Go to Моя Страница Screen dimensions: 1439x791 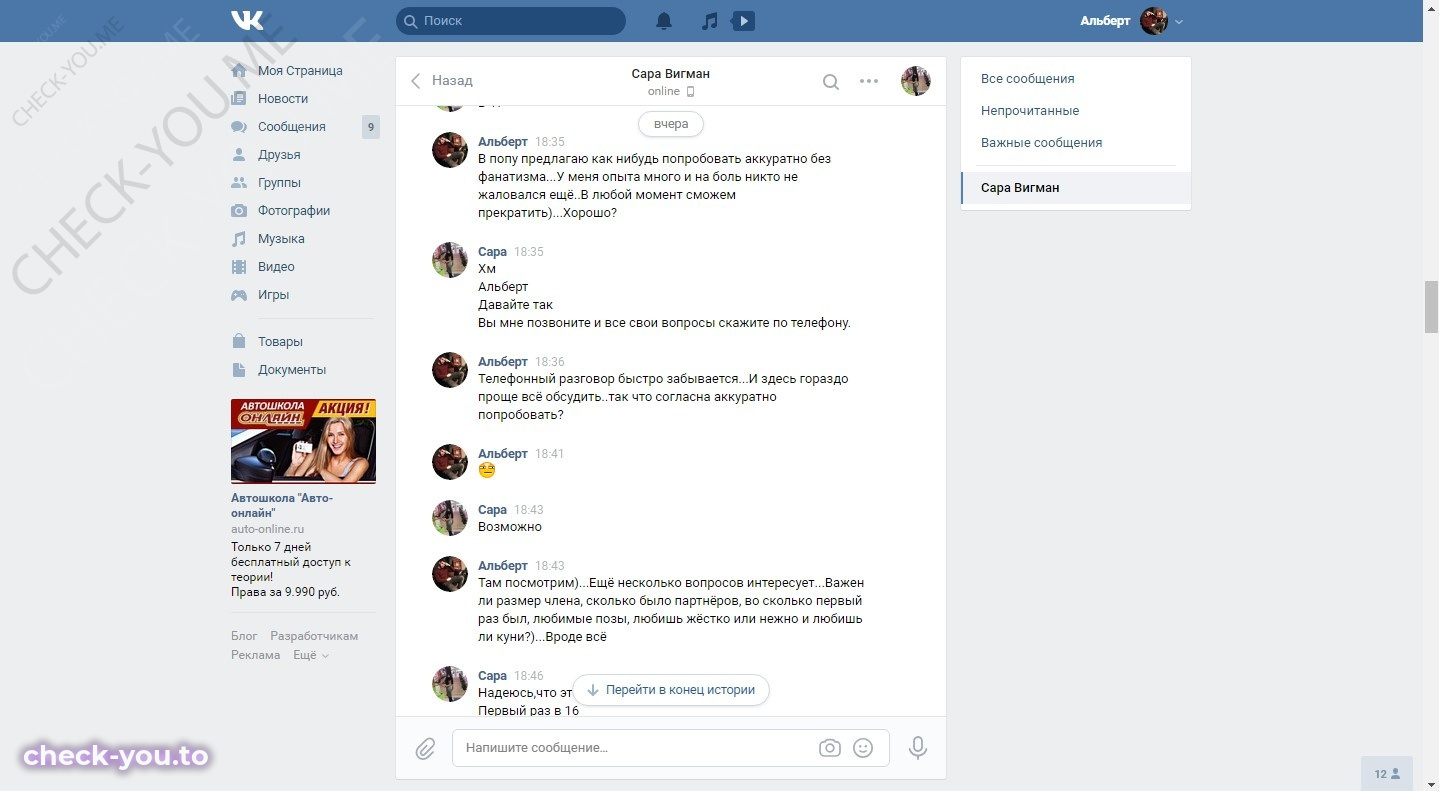tap(300, 71)
